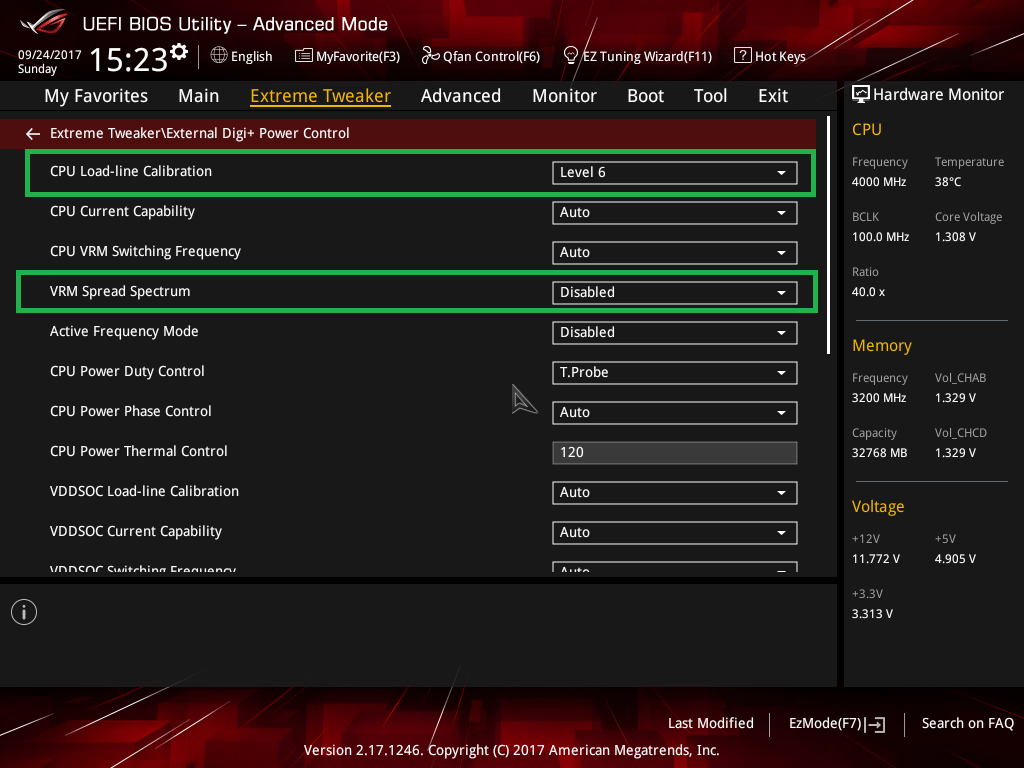The image size is (1024, 768).
Task: Select the CPU Power Phase Control label
Action: pyautogui.click(x=131, y=411)
